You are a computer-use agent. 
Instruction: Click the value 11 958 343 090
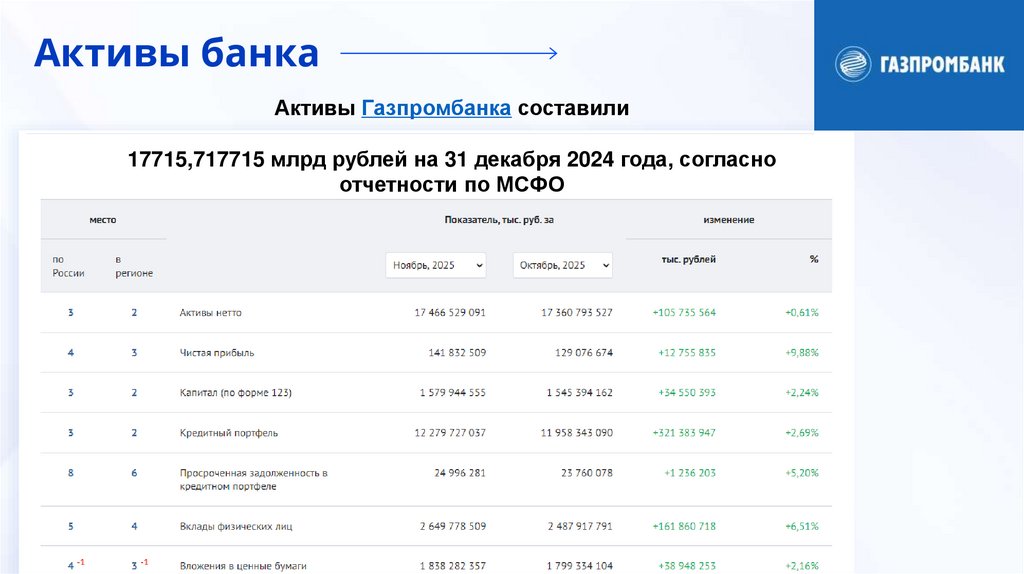(x=577, y=433)
